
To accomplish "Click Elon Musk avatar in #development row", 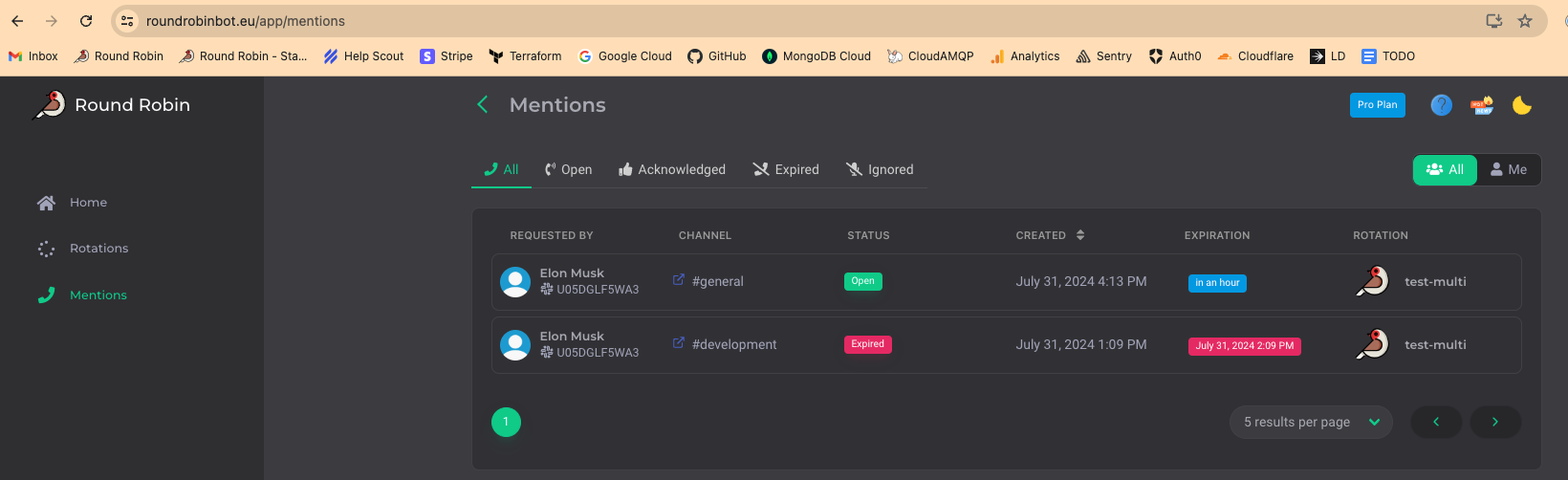I will [515, 345].
